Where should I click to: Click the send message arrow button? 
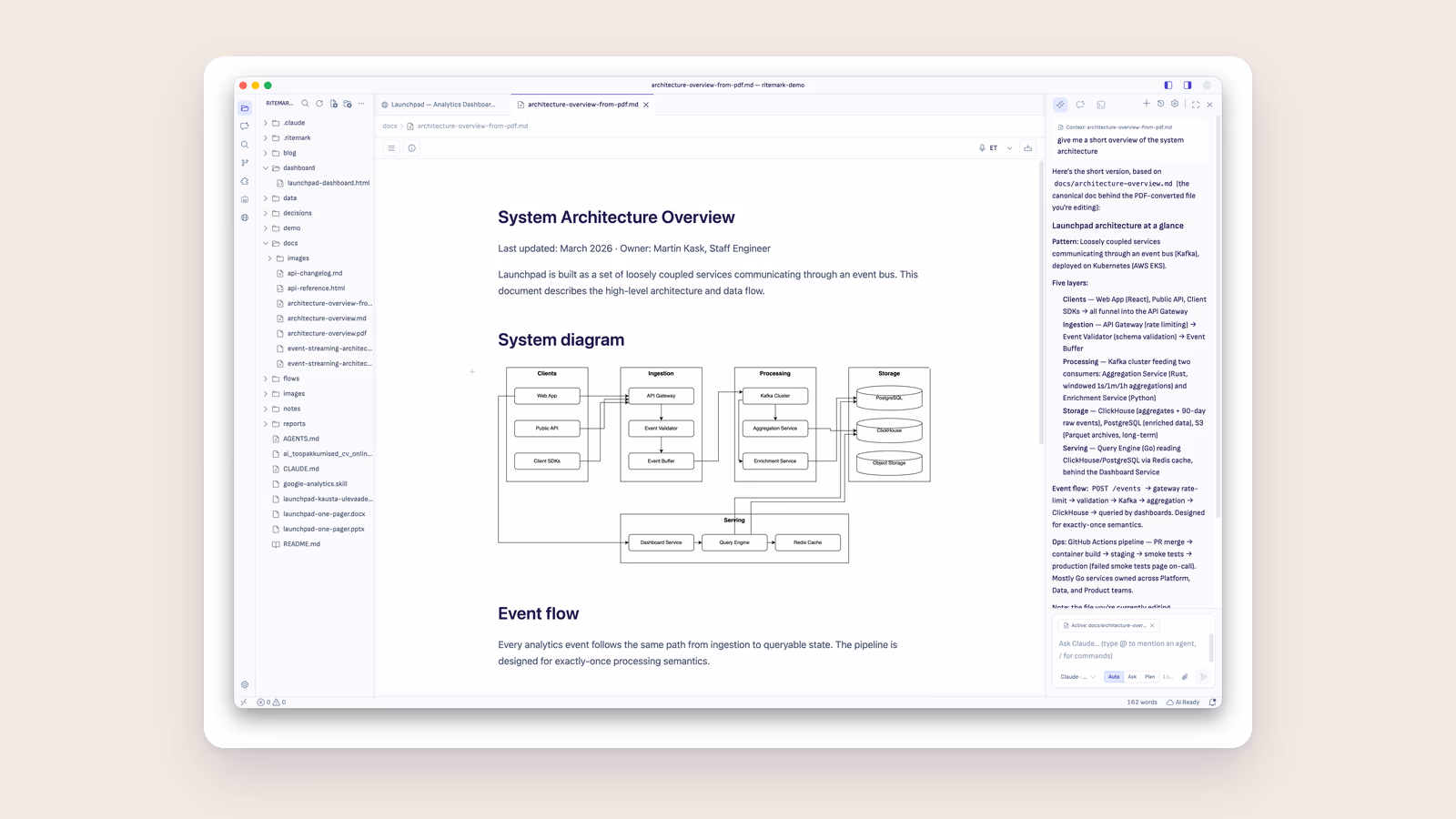point(1203,677)
